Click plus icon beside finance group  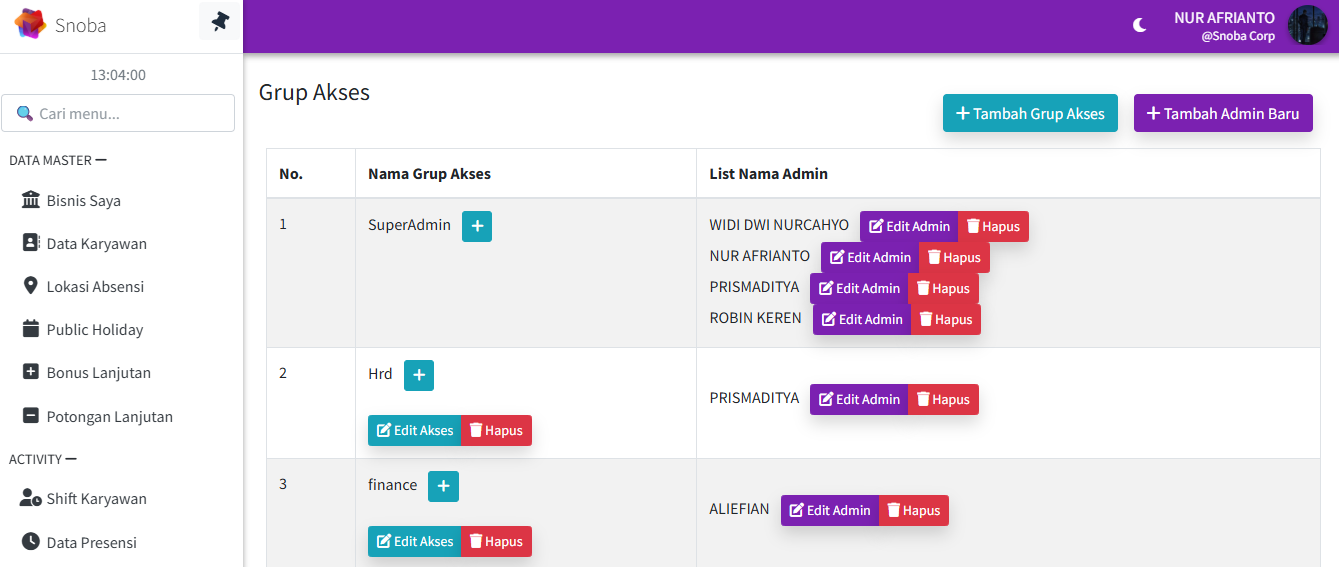pyautogui.click(x=443, y=487)
